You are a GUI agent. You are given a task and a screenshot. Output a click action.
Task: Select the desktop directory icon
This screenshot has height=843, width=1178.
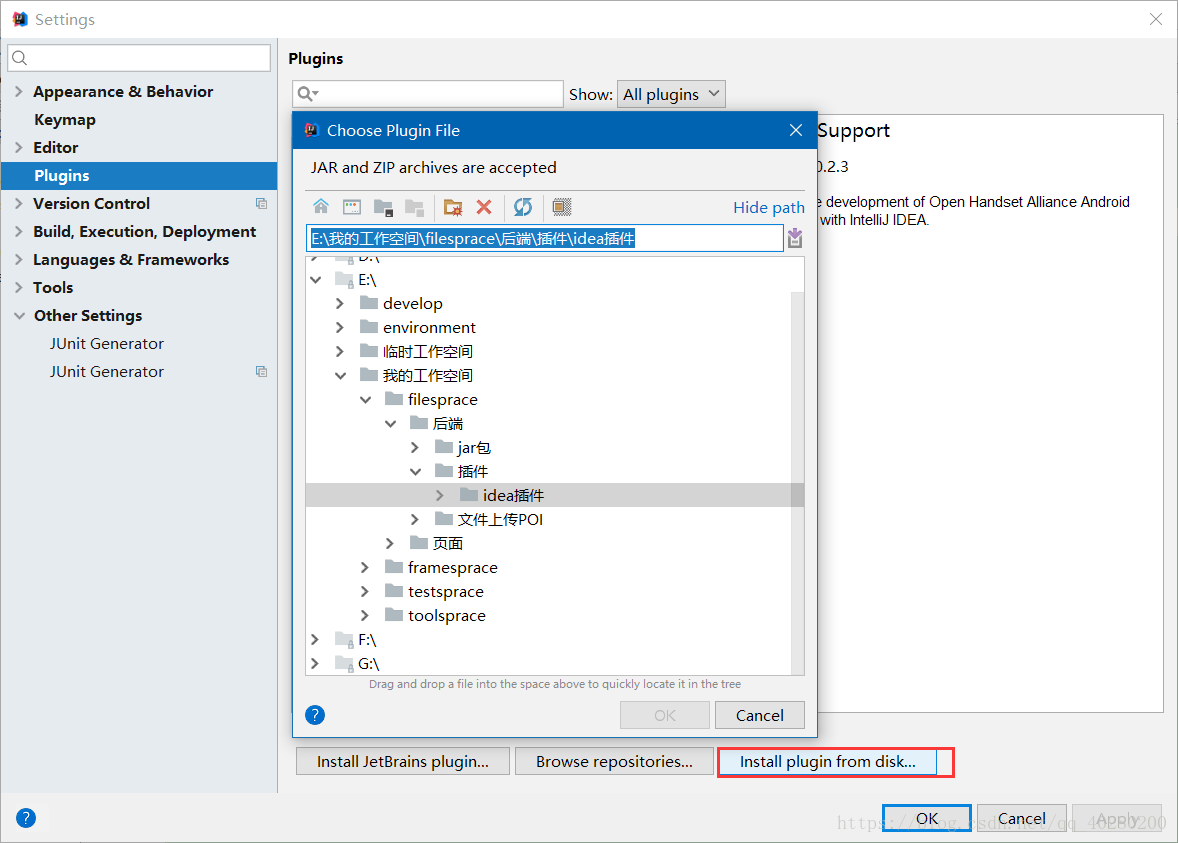pyautogui.click(x=351, y=207)
